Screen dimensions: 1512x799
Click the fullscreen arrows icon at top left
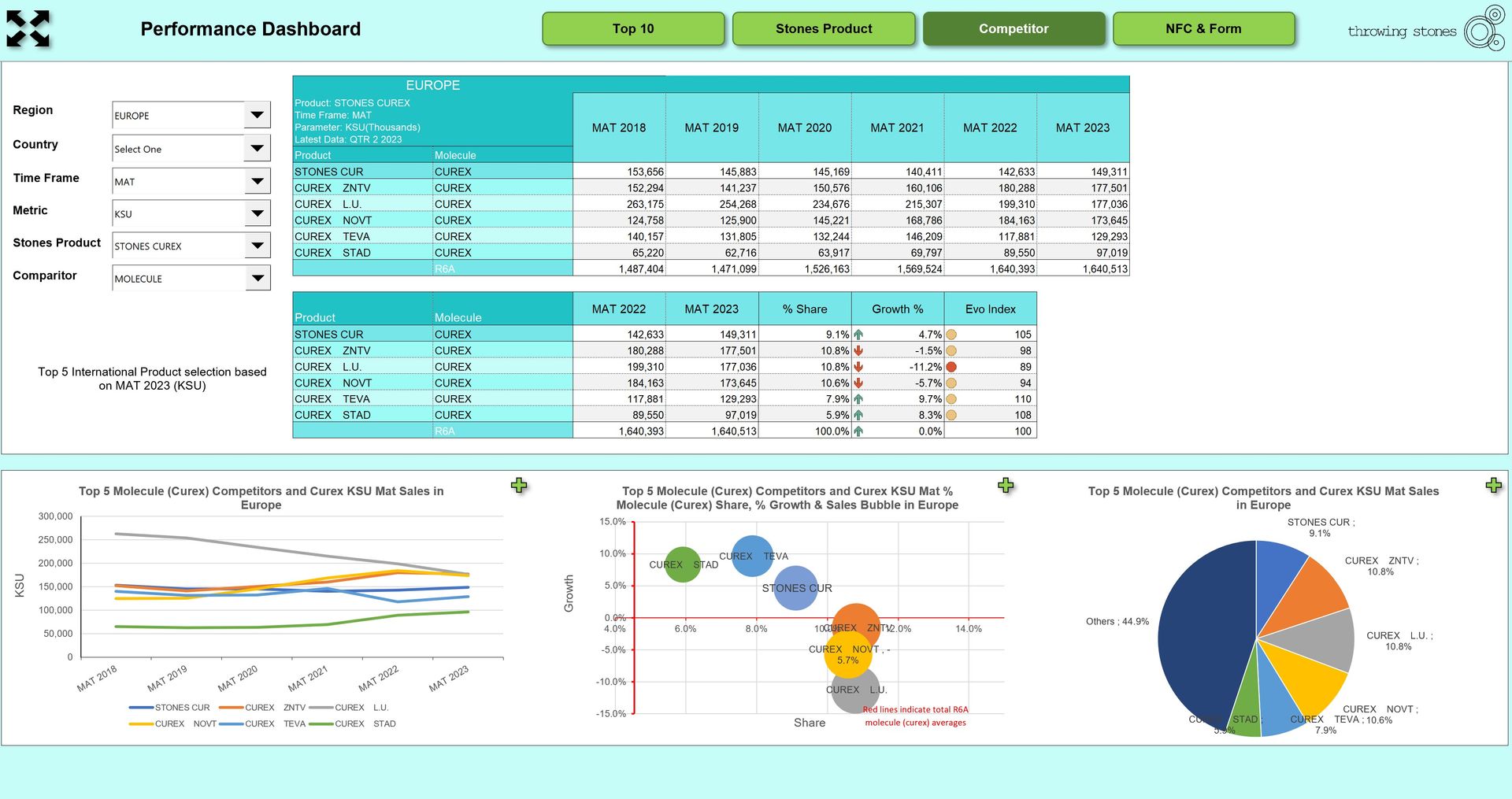tap(28, 29)
